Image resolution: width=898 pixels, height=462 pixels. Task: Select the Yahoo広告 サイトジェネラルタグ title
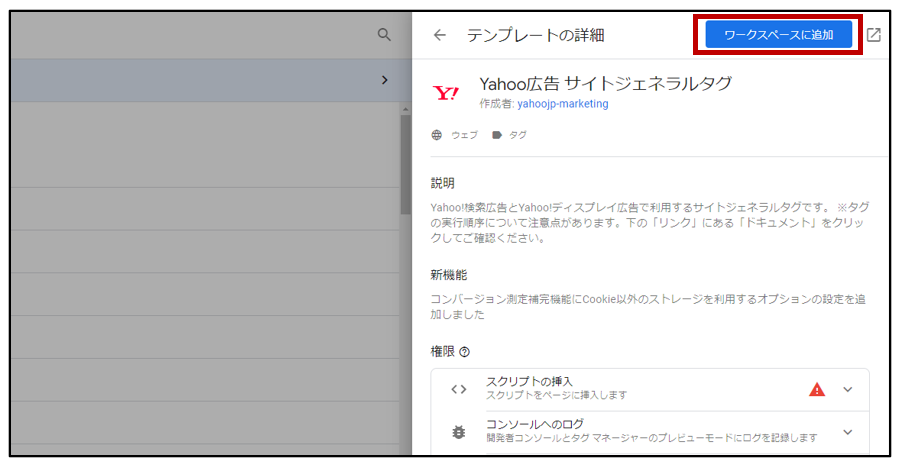pos(605,84)
